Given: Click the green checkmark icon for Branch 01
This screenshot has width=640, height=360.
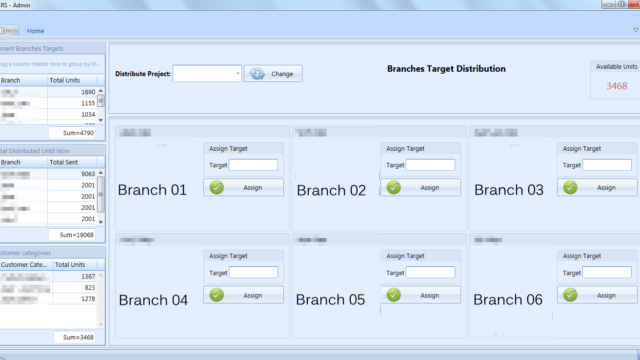Looking at the screenshot, I should pos(217,187).
